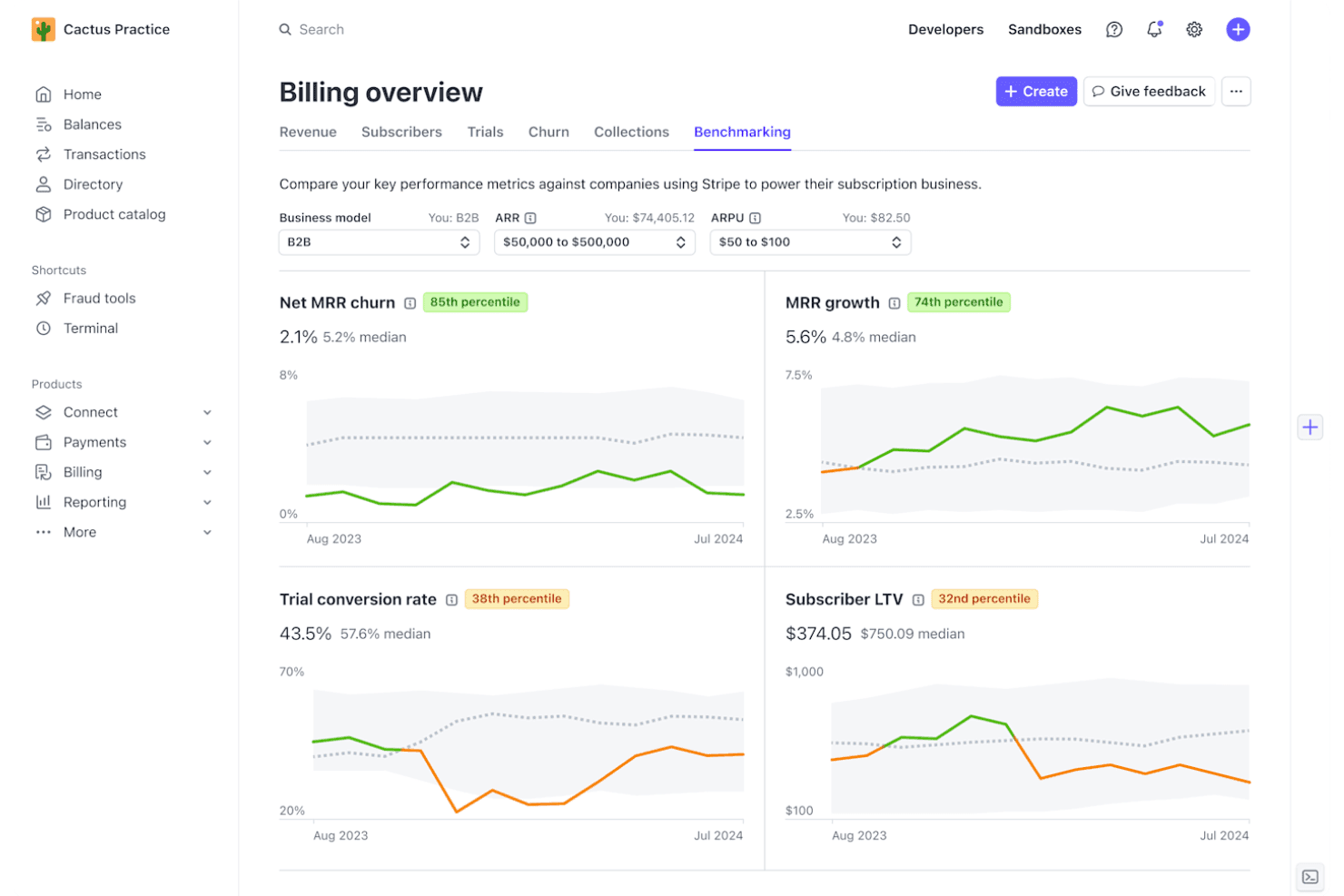
Task: Open notifications bell icon
Action: 1154,29
